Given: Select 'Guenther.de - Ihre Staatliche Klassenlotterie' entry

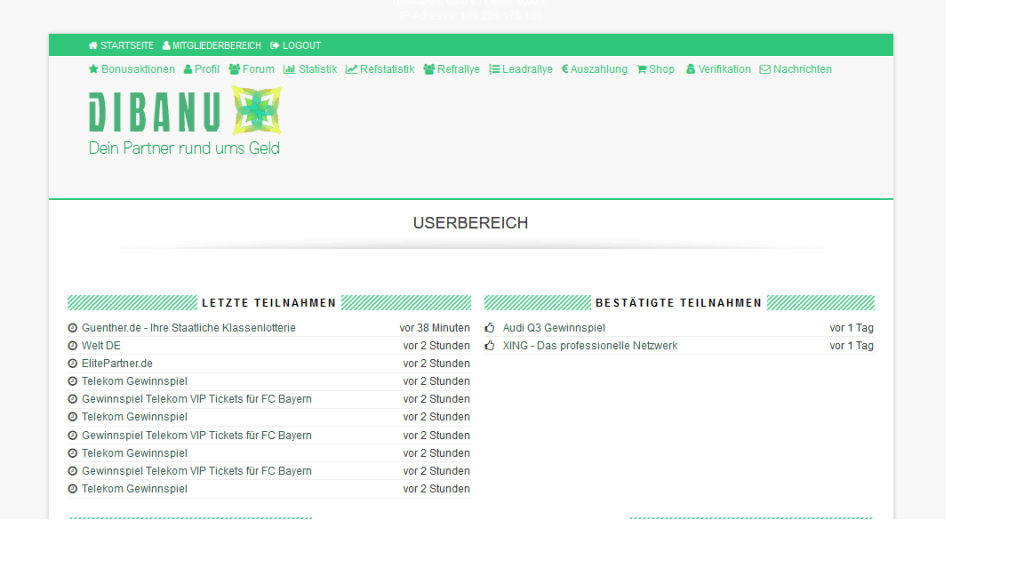Looking at the screenshot, I should [x=189, y=328].
